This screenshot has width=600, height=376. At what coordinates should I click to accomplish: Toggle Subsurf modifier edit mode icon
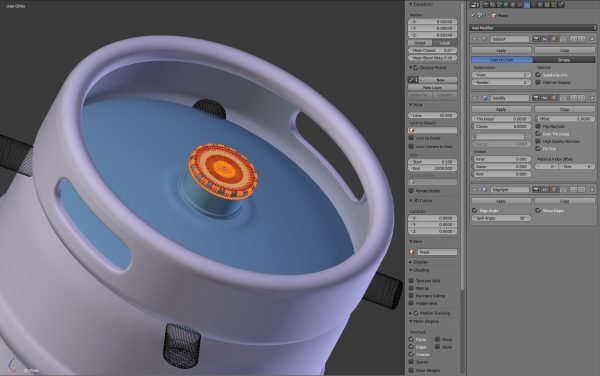[x=554, y=39]
